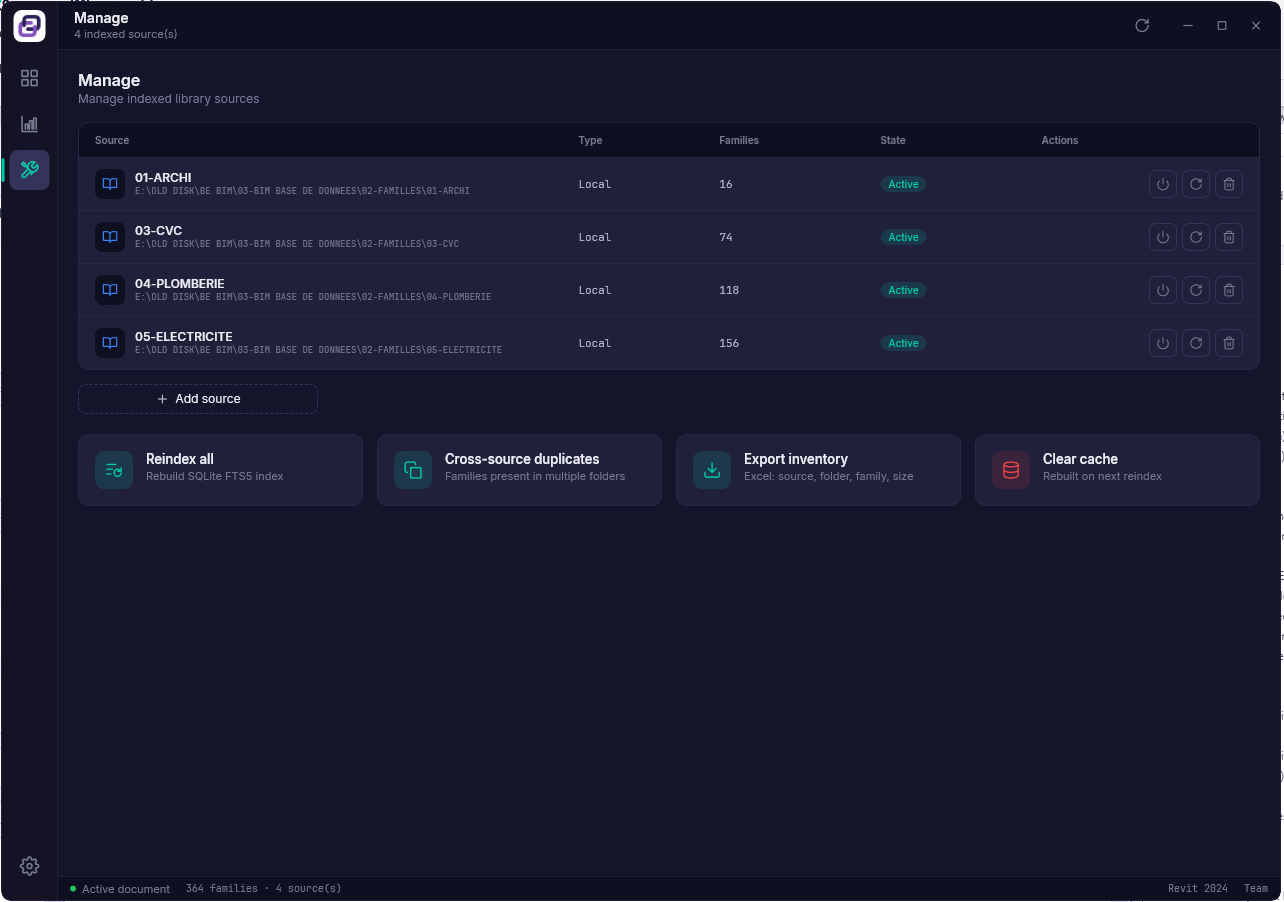Click Export inventory card
This screenshot has height=902, width=1284.
818,470
